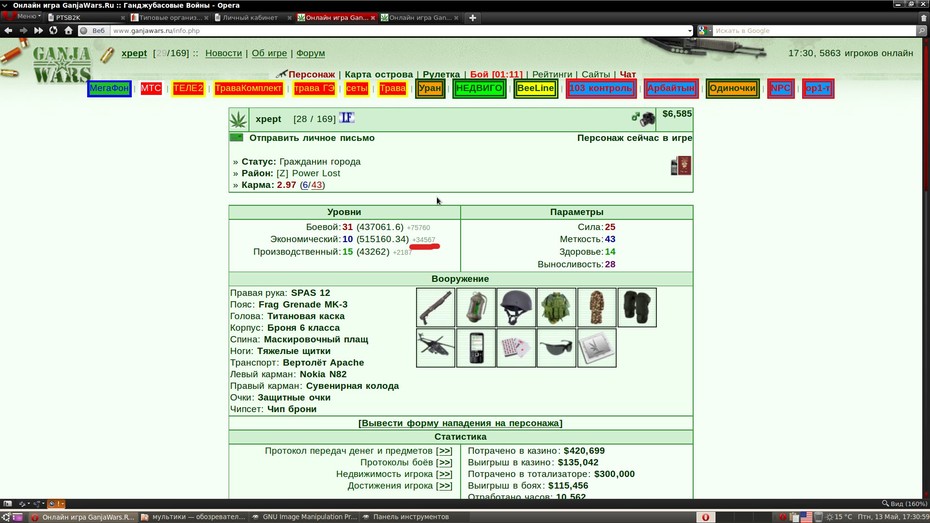
Task: Switch to the last Онлайн игра Gan... tab
Action: click(x=420, y=18)
